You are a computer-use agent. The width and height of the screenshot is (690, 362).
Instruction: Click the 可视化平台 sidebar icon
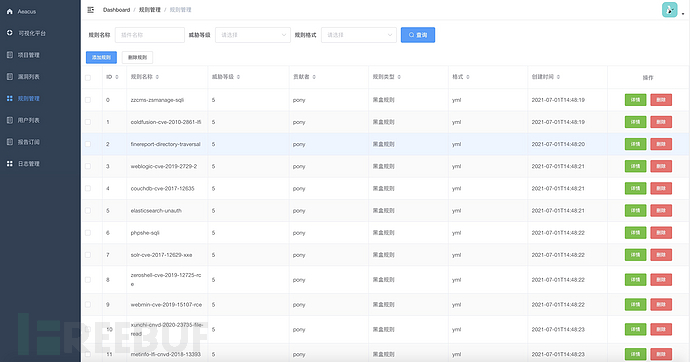(x=10, y=33)
